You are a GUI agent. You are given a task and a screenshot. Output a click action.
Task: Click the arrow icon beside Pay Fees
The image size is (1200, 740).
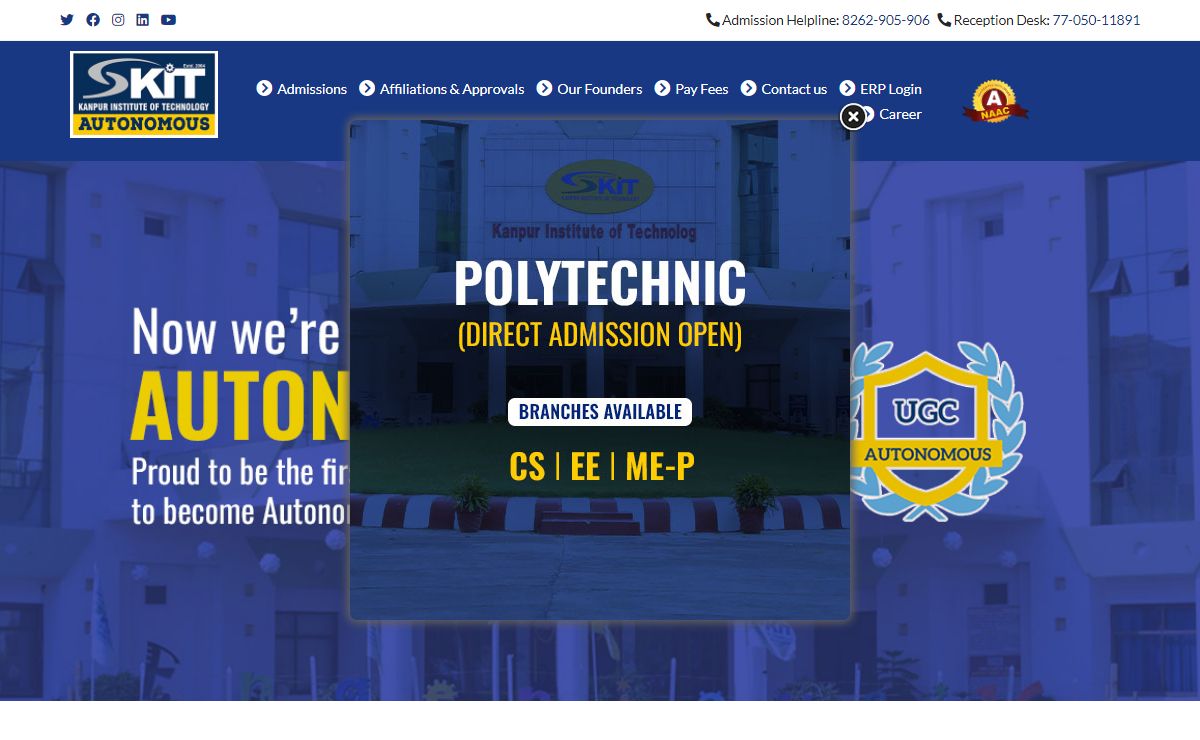[x=662, y=88]
